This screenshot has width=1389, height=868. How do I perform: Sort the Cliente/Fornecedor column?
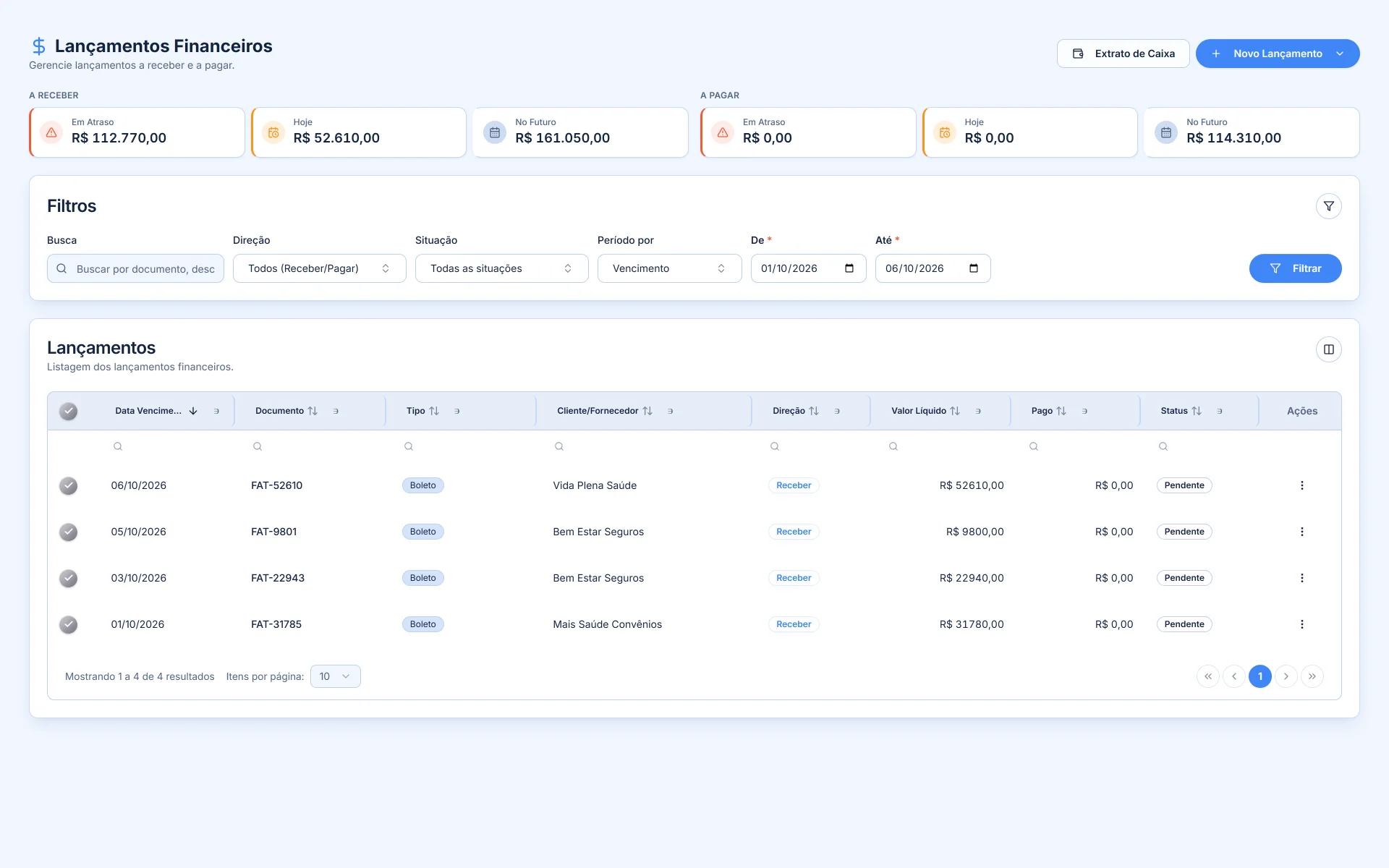coord(647,411)
